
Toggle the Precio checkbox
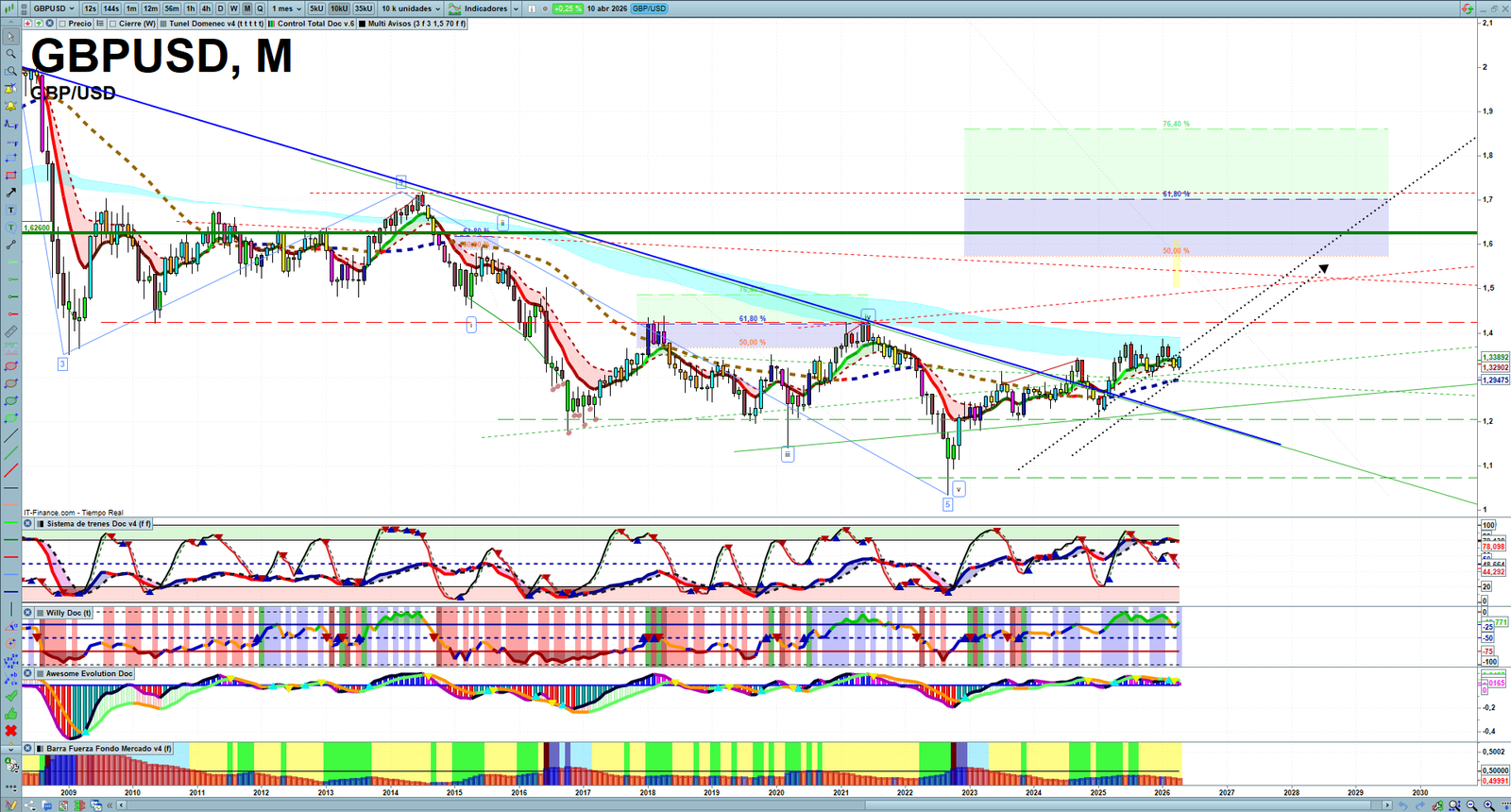coord(63,24)
